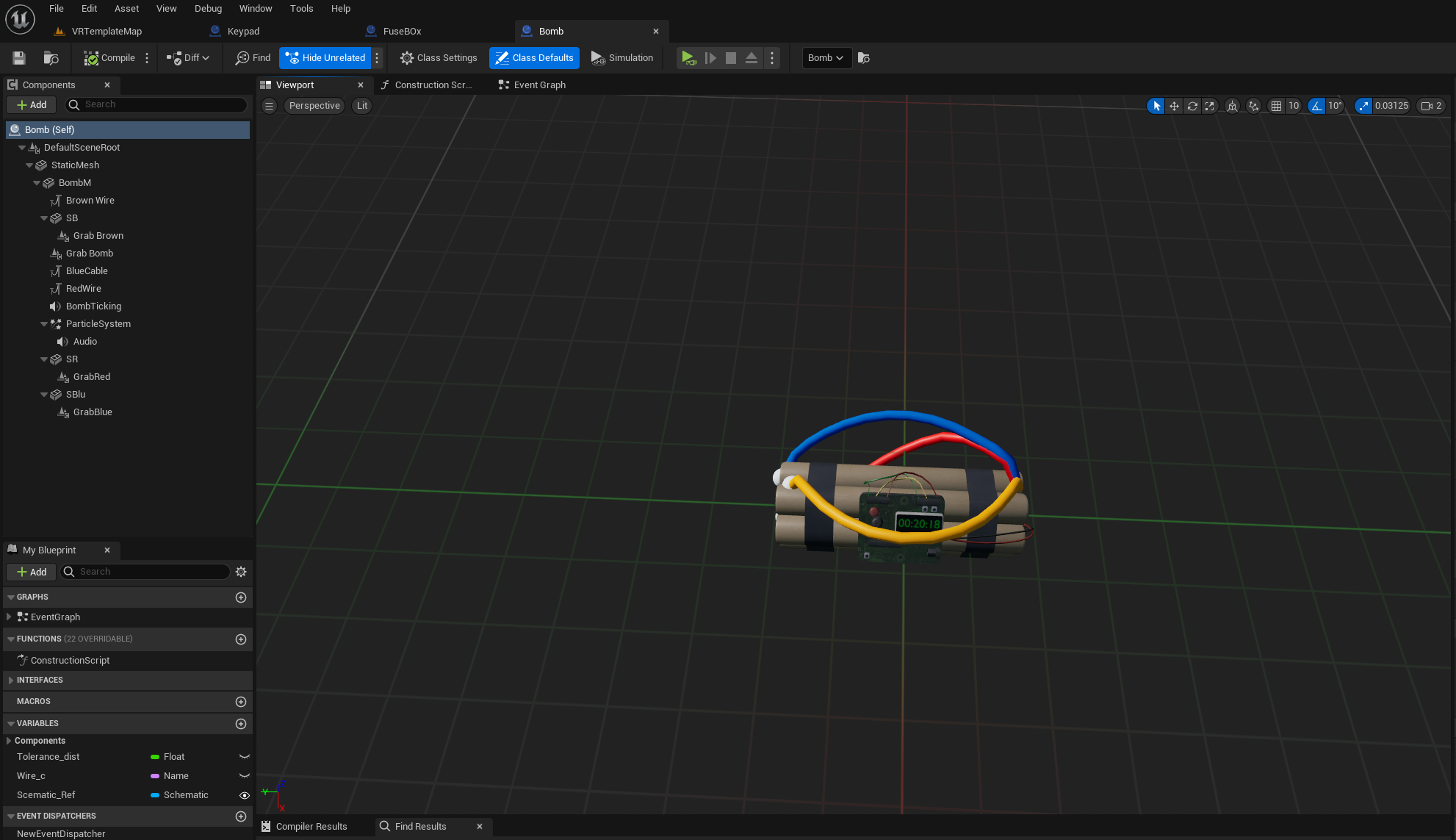Image resolution: width=1456 pixels, height=840 pixels.
Task: Click the My Blueprint search field
Action: [x=145, y=572]
